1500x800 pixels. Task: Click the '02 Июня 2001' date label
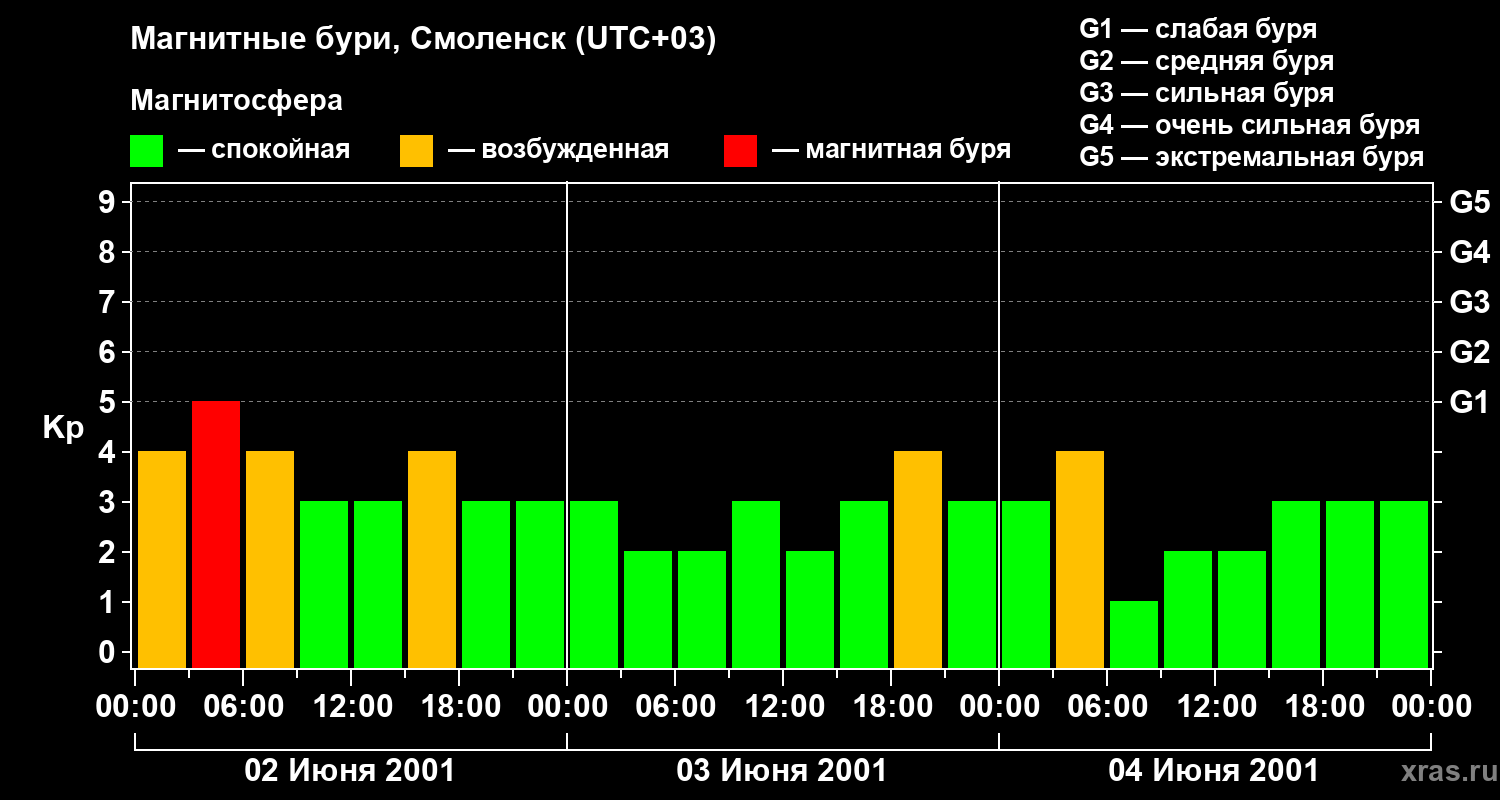[x=350, y=771]
